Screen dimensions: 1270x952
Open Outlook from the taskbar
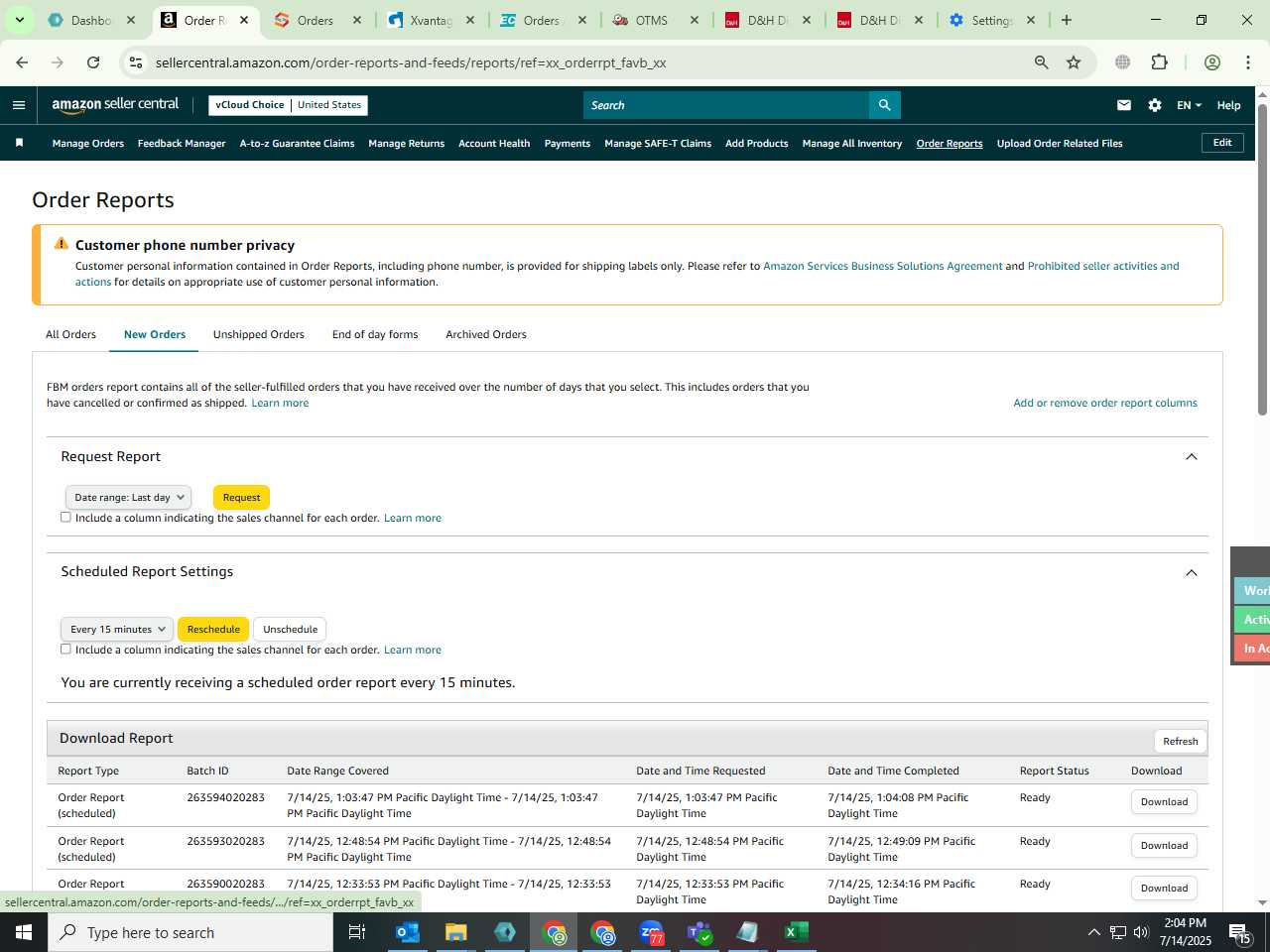407,932
